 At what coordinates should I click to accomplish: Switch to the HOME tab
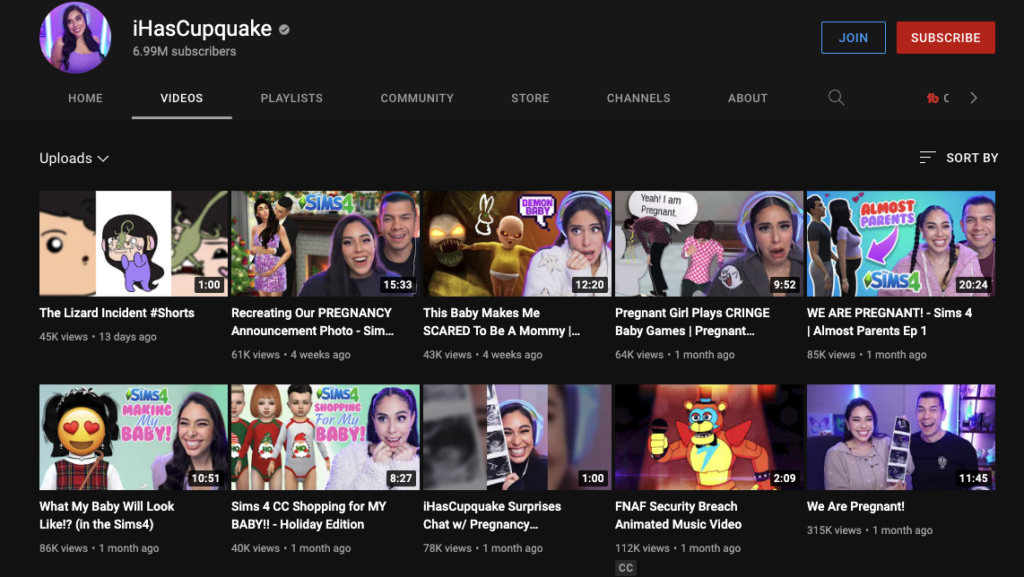(x=86, y=98)
